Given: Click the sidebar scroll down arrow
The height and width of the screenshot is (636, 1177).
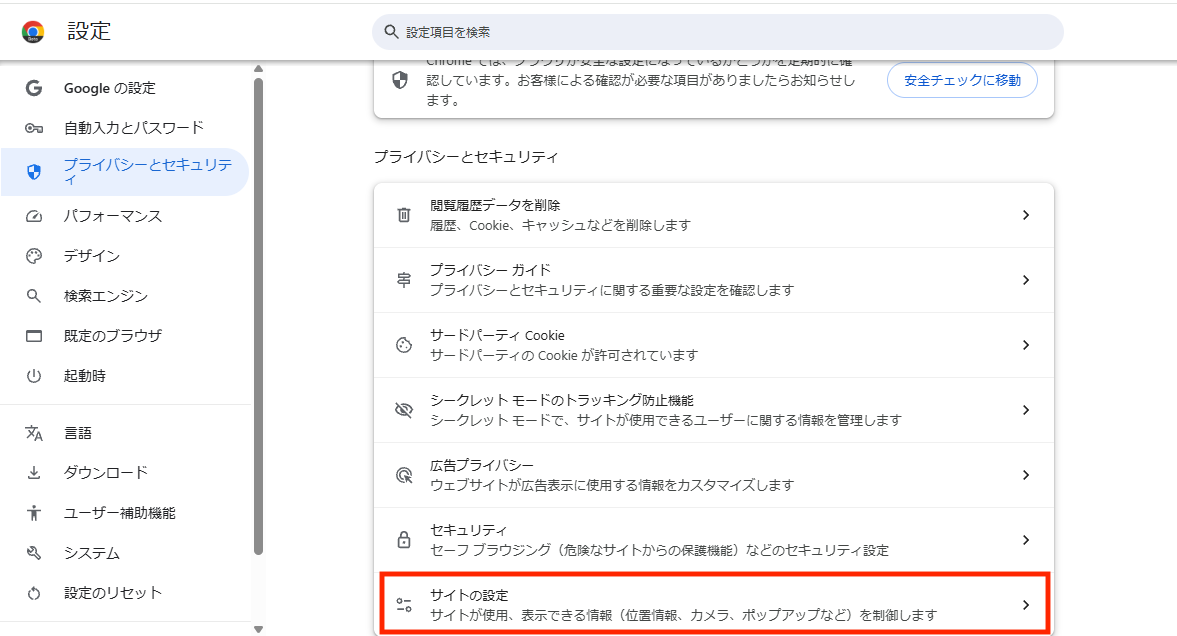Looking at the screenshot, I should (258, 628).
